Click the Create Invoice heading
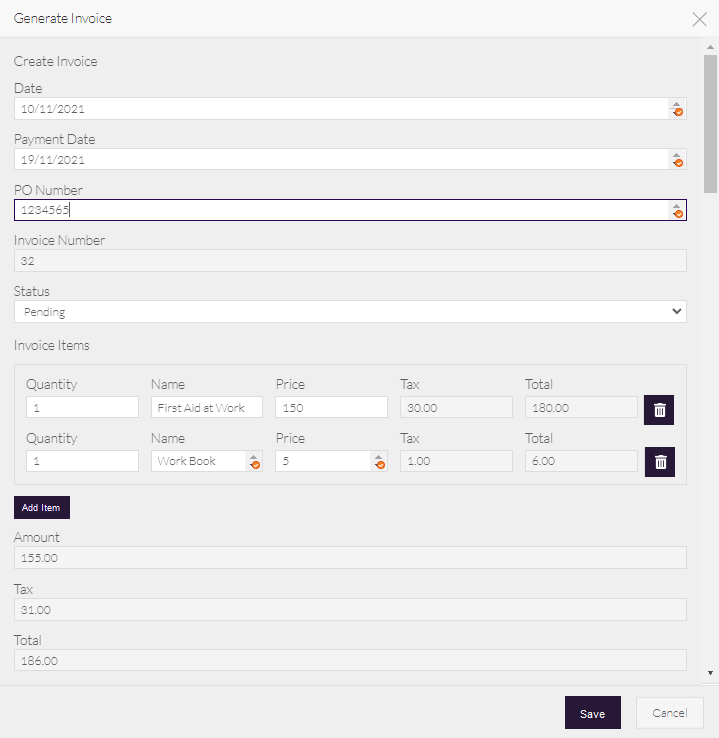This screenshot has height=738, width=719. click(x=56, y=61)
